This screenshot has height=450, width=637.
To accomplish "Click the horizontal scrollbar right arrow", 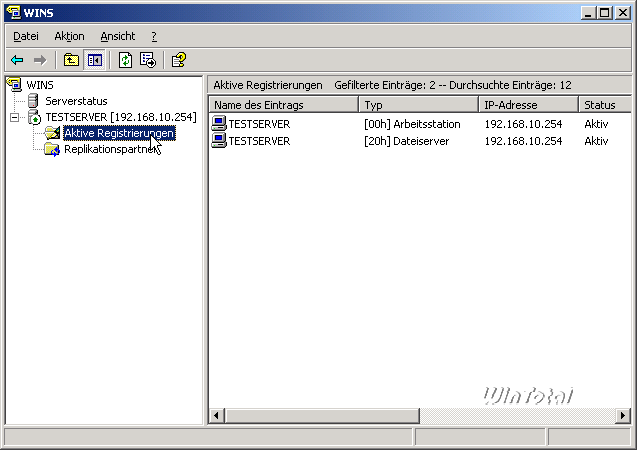I will 623,415.
